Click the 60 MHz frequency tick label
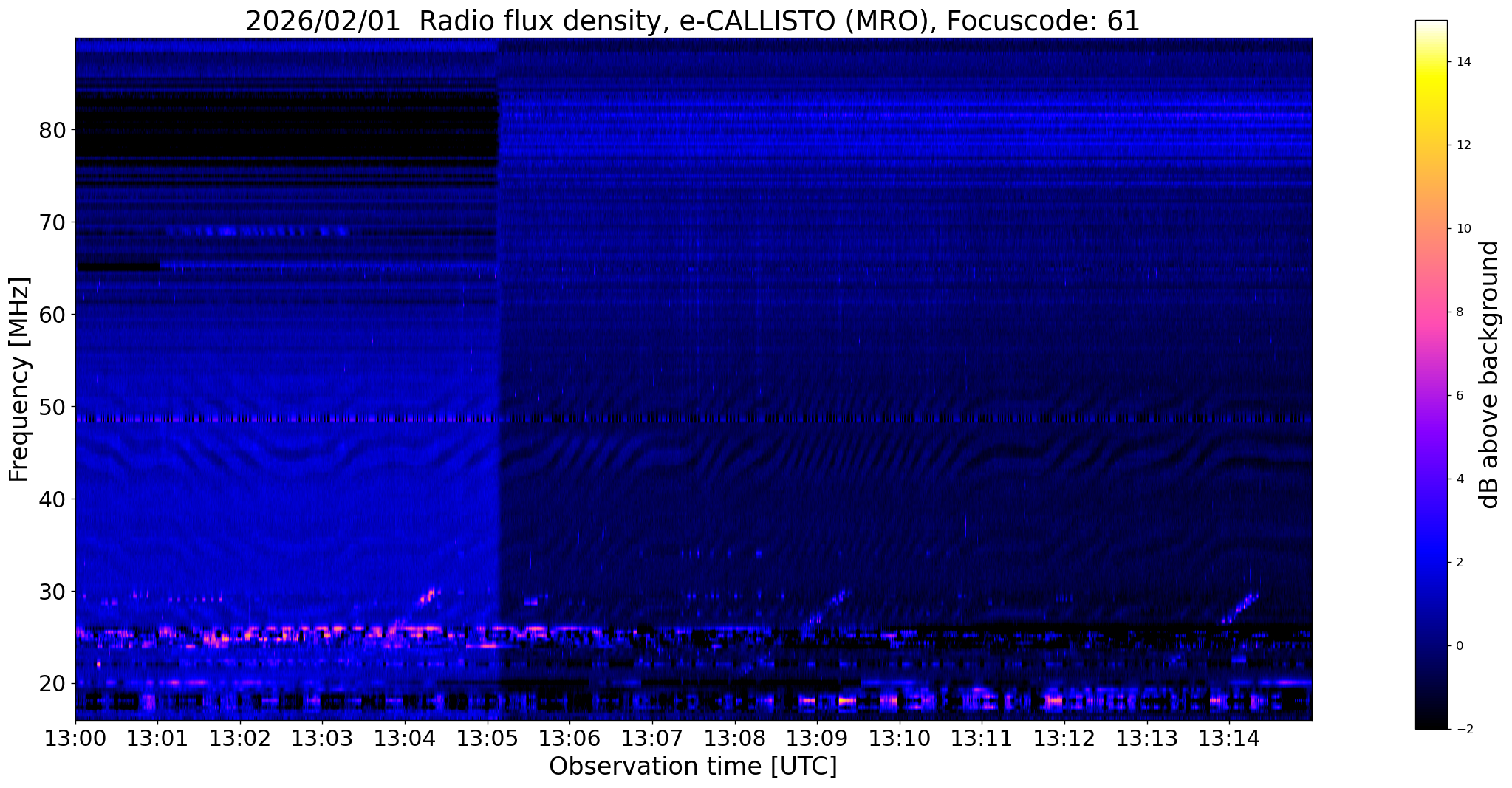Screen dimensions: 1512x788 tap(52, 315)
